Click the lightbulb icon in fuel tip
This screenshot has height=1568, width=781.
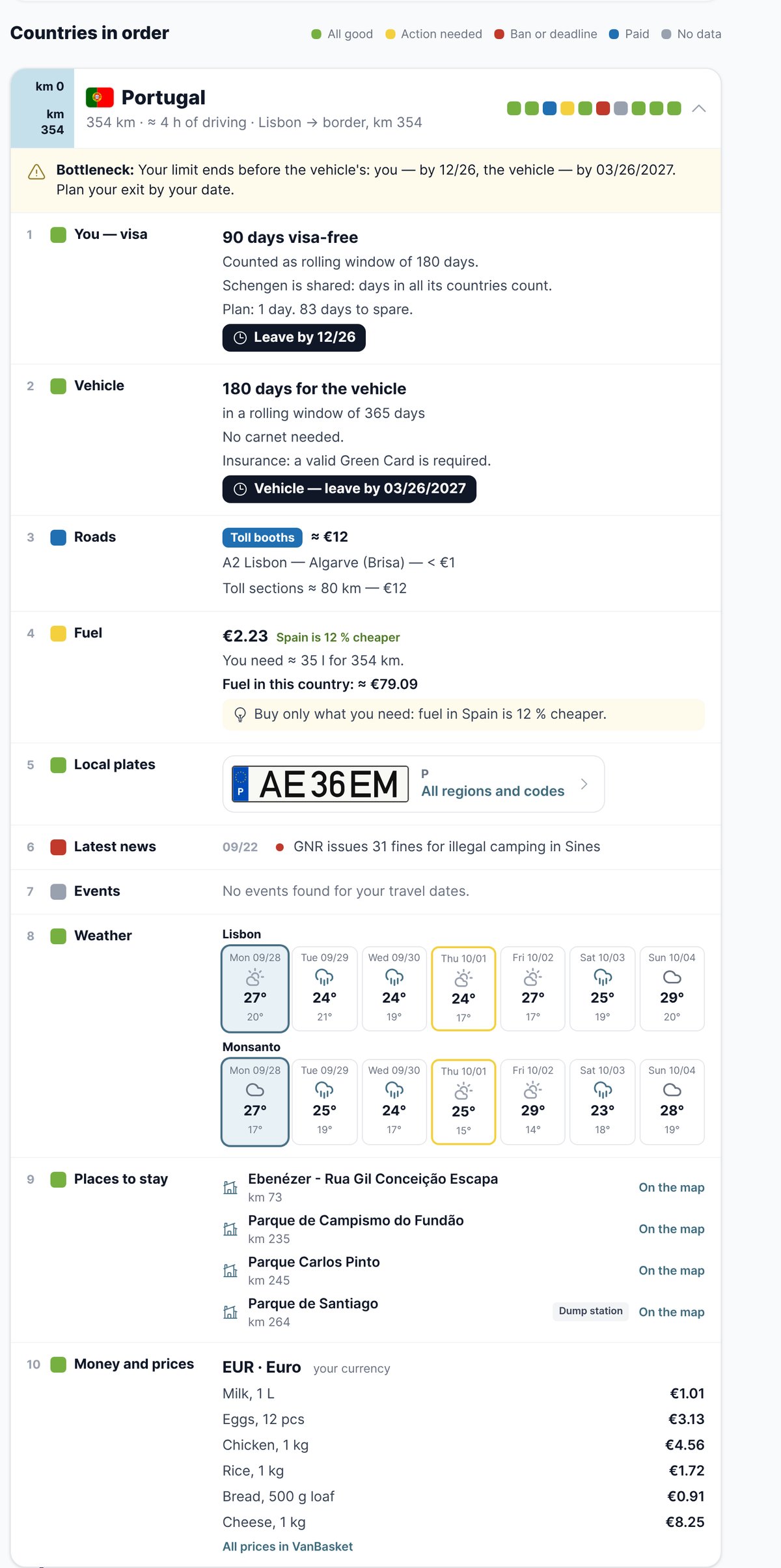(x=240, y=714)
